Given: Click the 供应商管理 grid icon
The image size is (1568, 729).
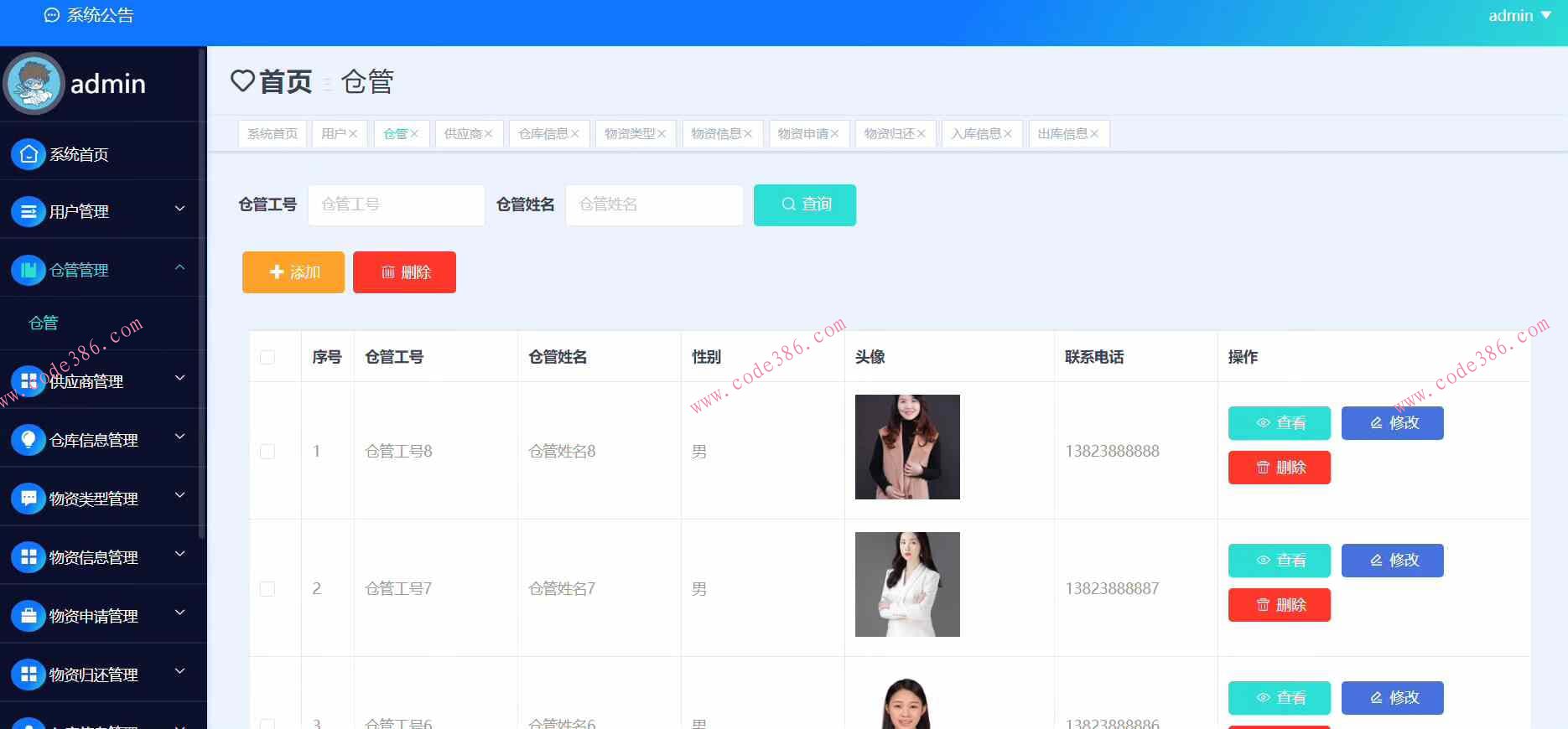Looking at the screenshot, I should click(29, 381).
